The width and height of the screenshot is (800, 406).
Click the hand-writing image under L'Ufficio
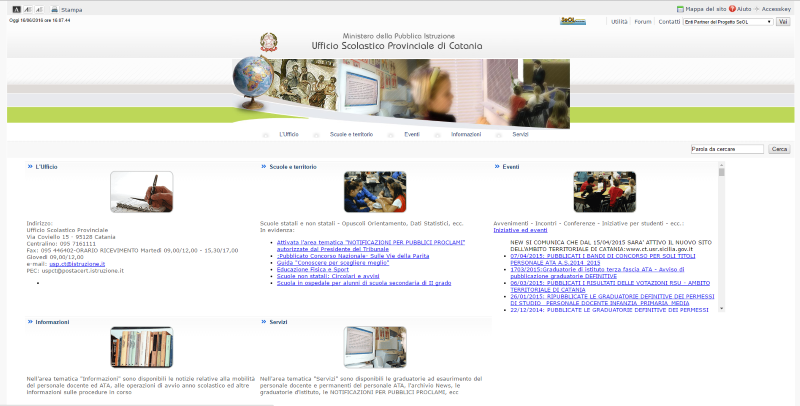[142, 192]
